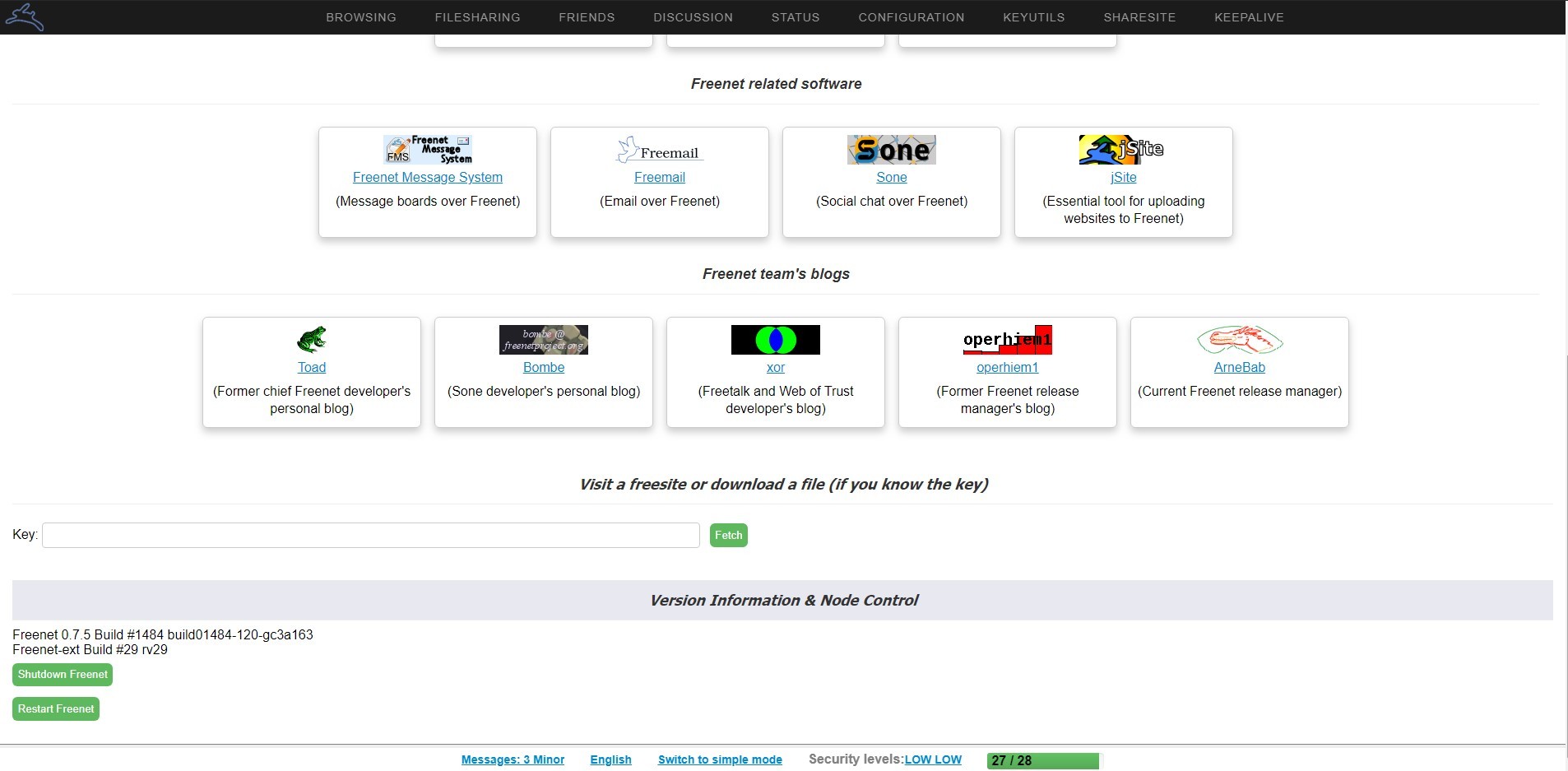
Task: Open the Sharesite menu
Action: (x=1140, y=17)
